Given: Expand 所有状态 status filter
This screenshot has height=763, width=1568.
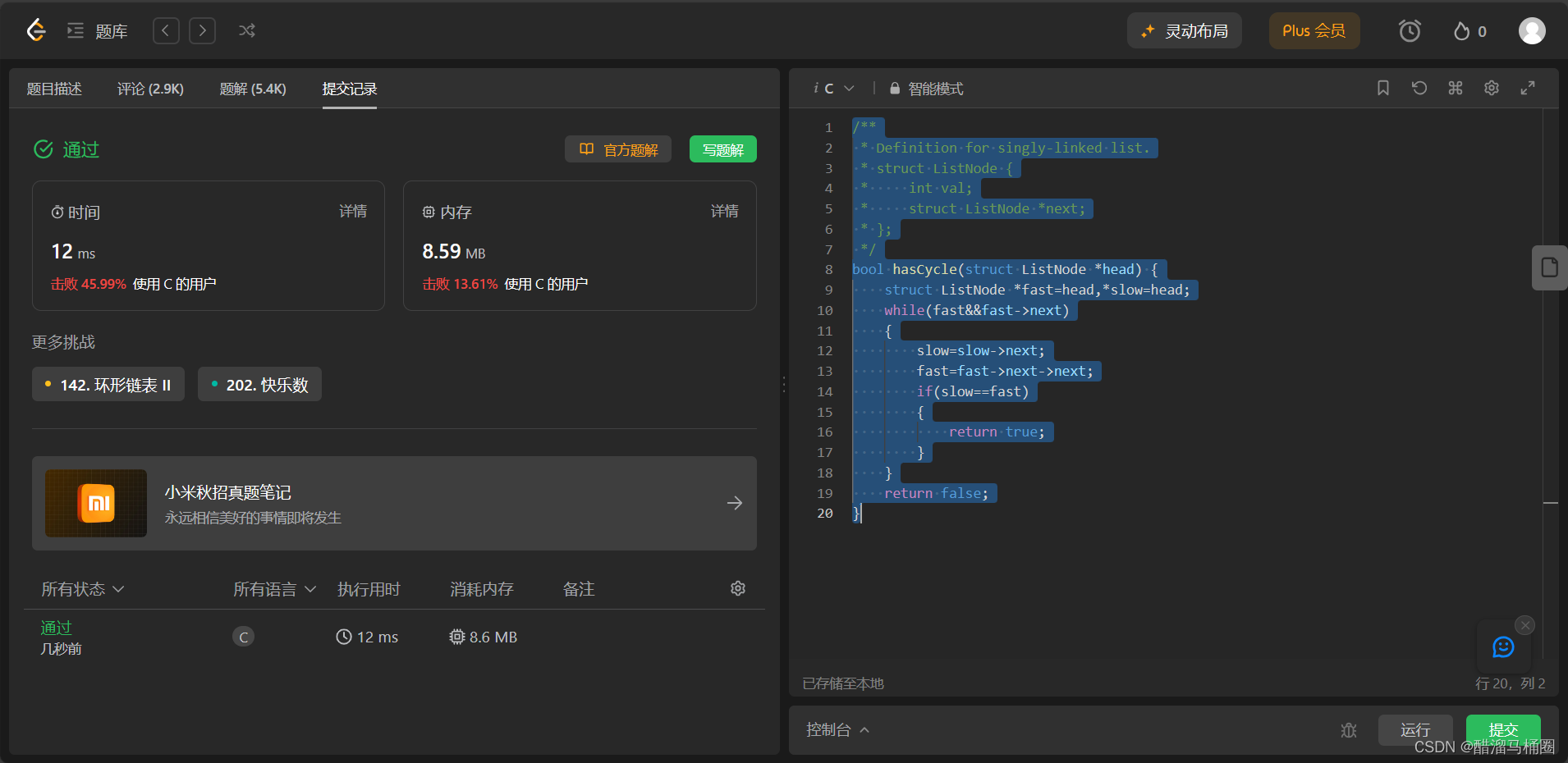Looking at the screenshot, I should tap(83, 589).
